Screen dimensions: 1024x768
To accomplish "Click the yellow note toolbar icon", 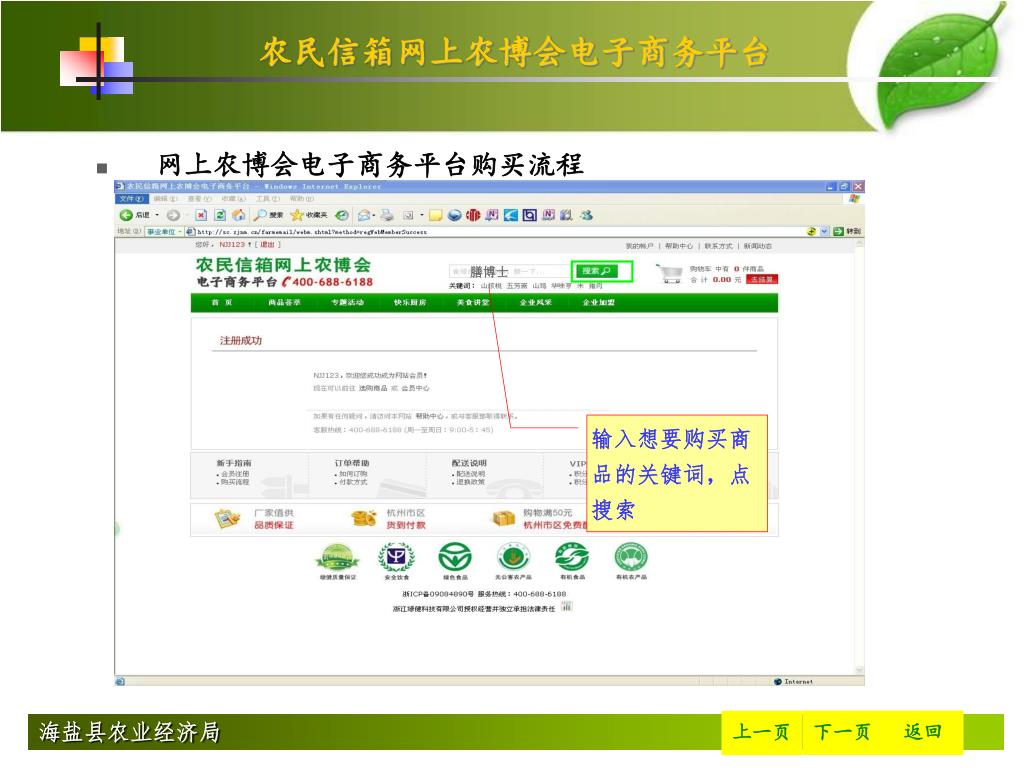I will click(436, 215).
